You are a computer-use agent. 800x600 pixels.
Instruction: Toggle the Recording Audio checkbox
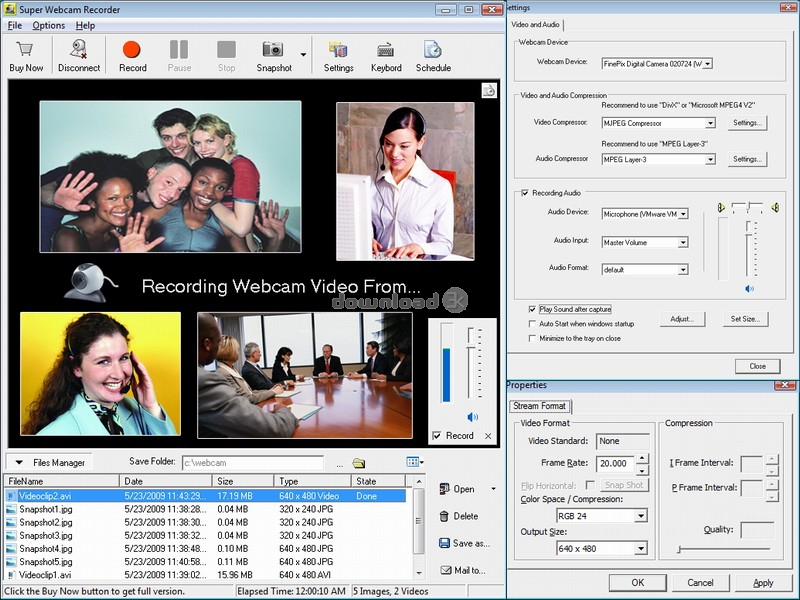click(x=524, y=193)
